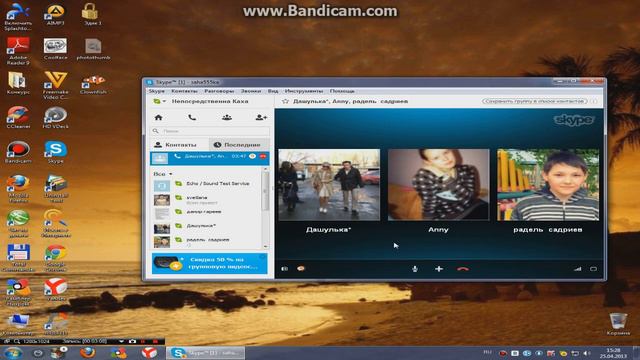Open the Clownfish desktop shortcut
The image size is (640, 360).
click(93, 84)
